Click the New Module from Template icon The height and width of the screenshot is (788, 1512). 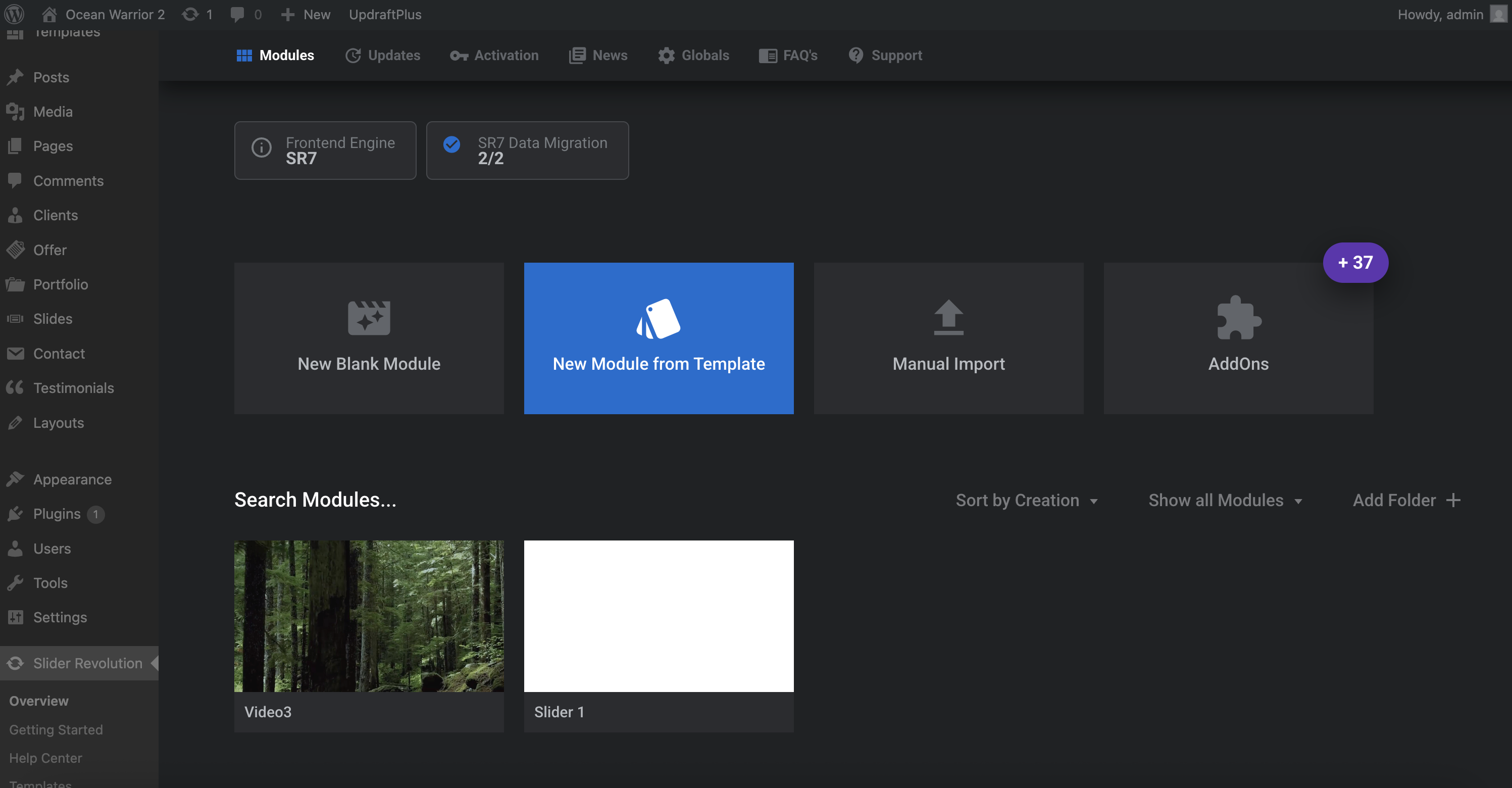[658, 319]
